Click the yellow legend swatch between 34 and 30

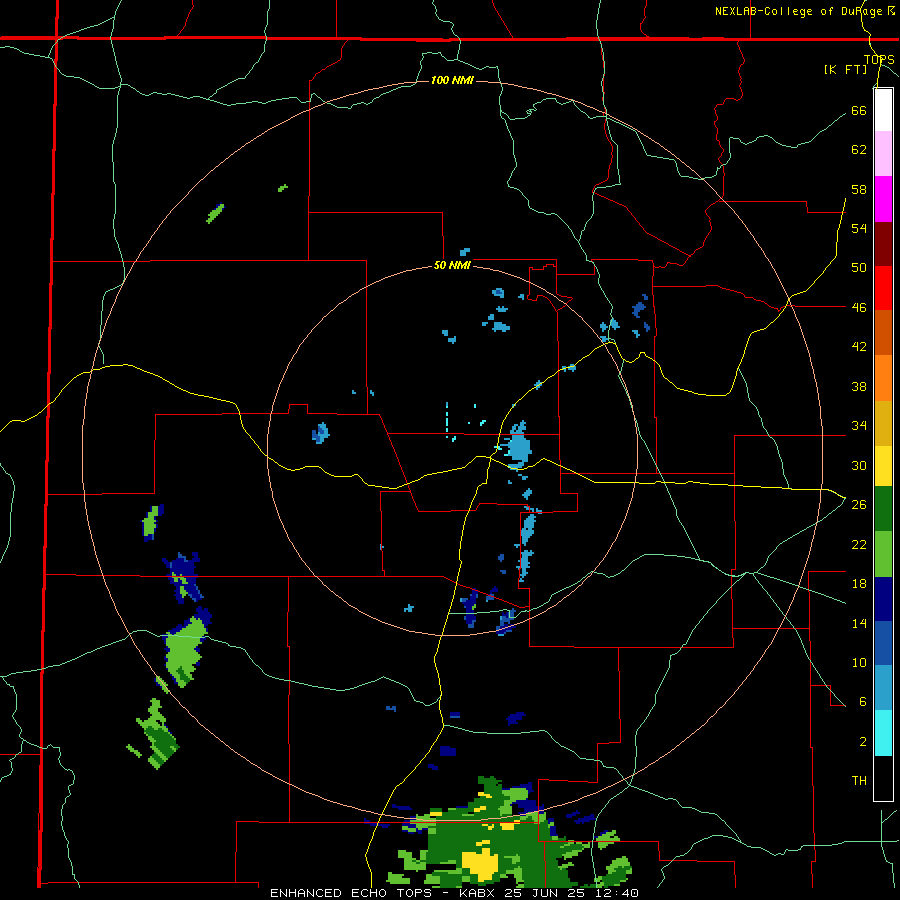[883, 465]
